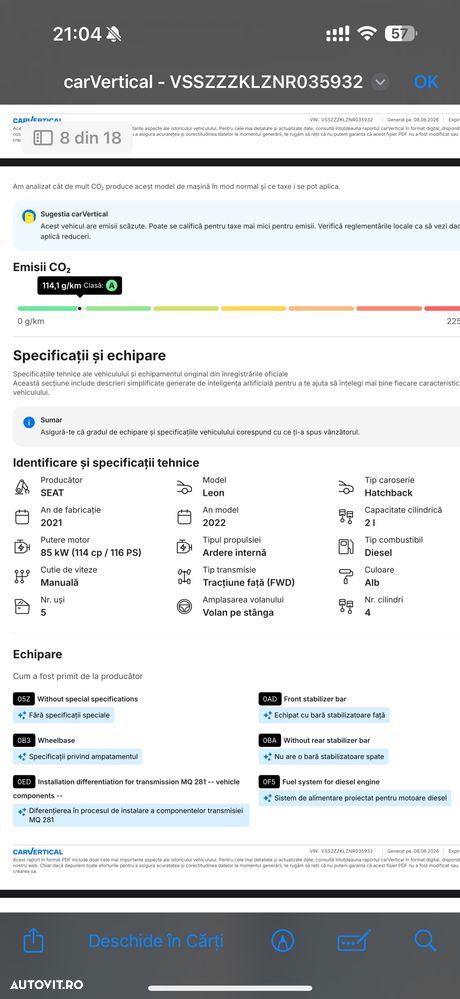Tap the 114,1 g/km emissions tooltip
Viewport: 460px width, 999px height.
click(x=79, y=286)
